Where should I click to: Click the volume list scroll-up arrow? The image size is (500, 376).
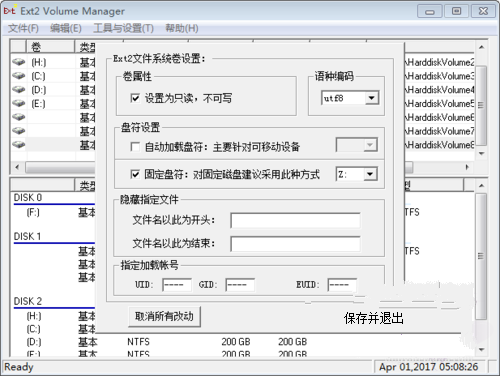point(481,47)
